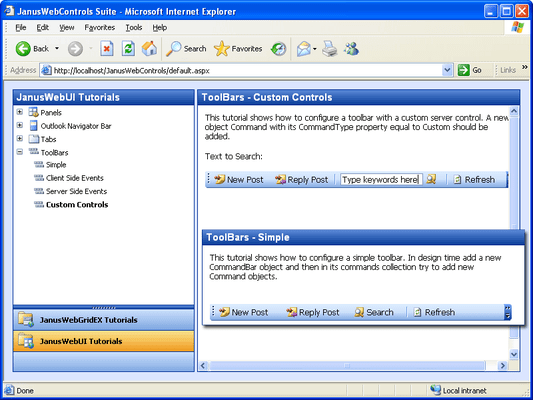
Task: Open the Edit menu
Action: click(42, 28)
